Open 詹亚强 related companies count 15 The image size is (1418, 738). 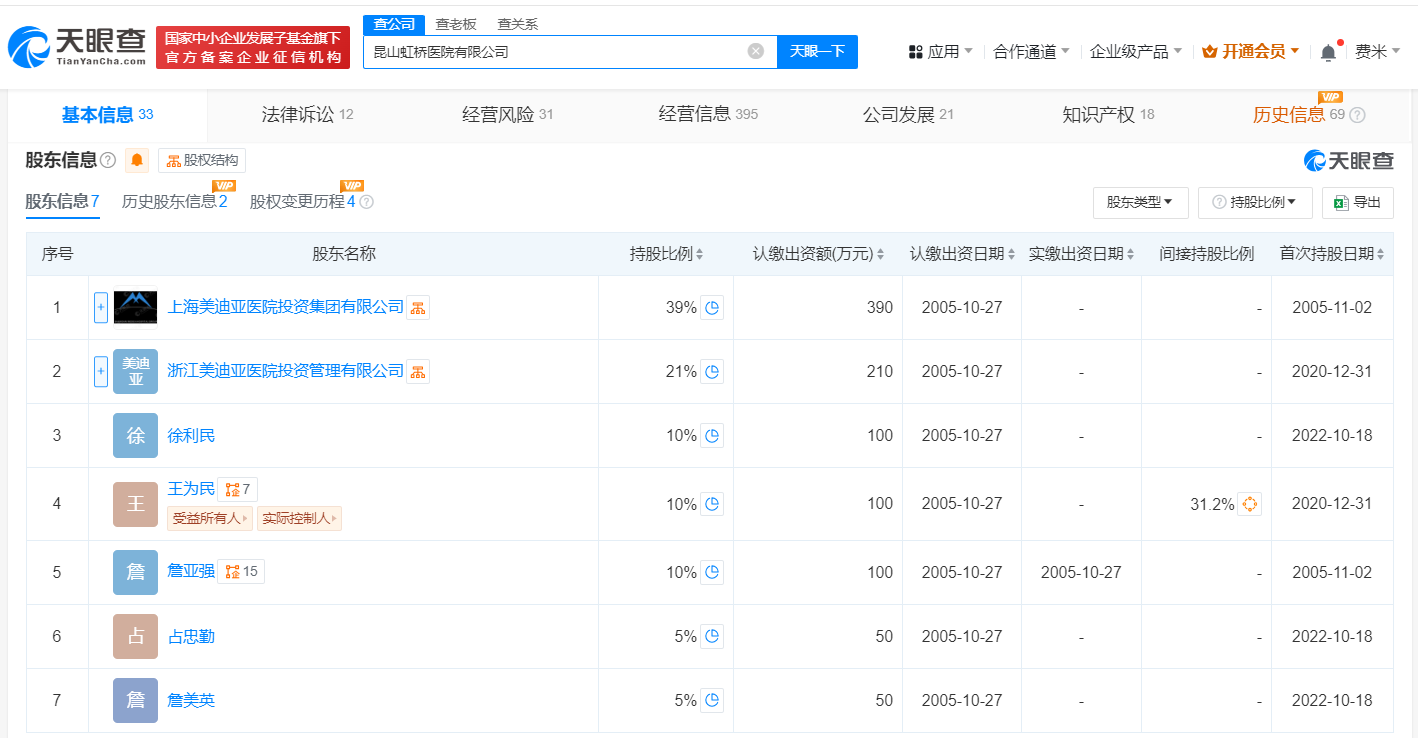pos(241,572)
